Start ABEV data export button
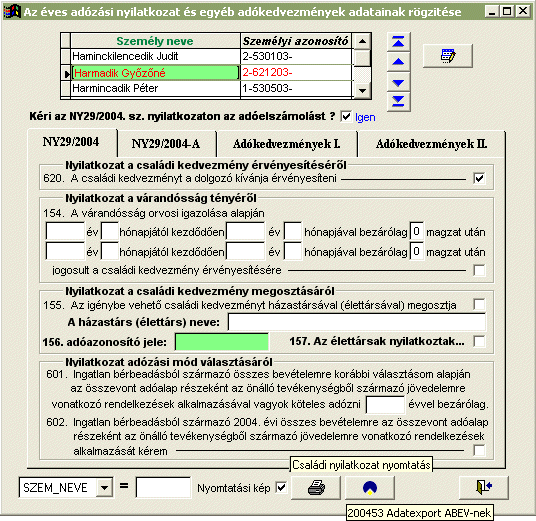 [370, 488]
